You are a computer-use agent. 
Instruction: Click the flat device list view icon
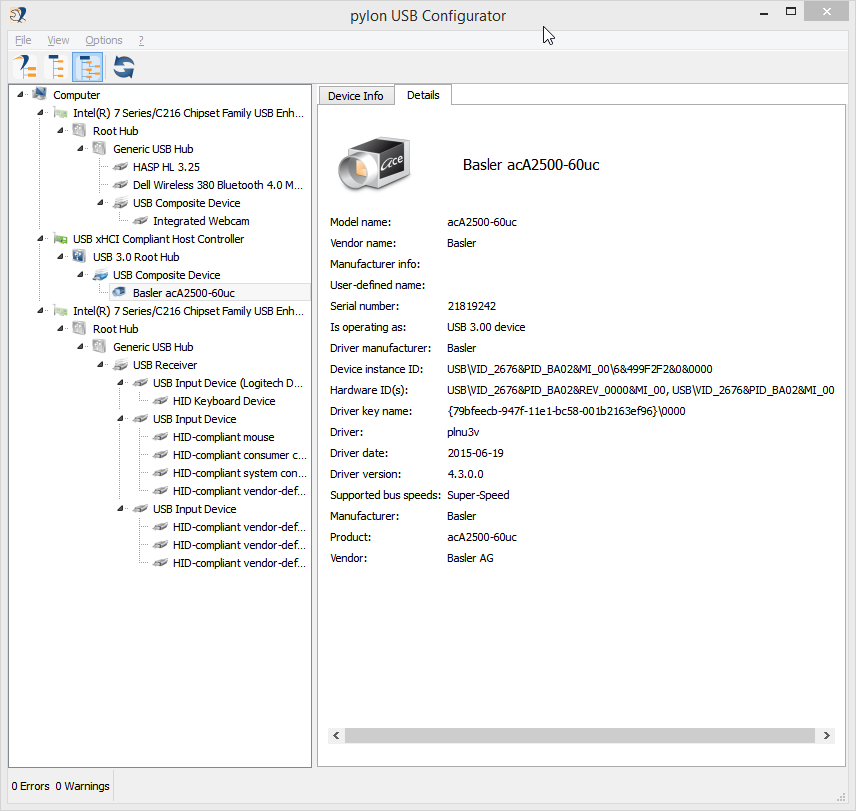tap(56, 68)
